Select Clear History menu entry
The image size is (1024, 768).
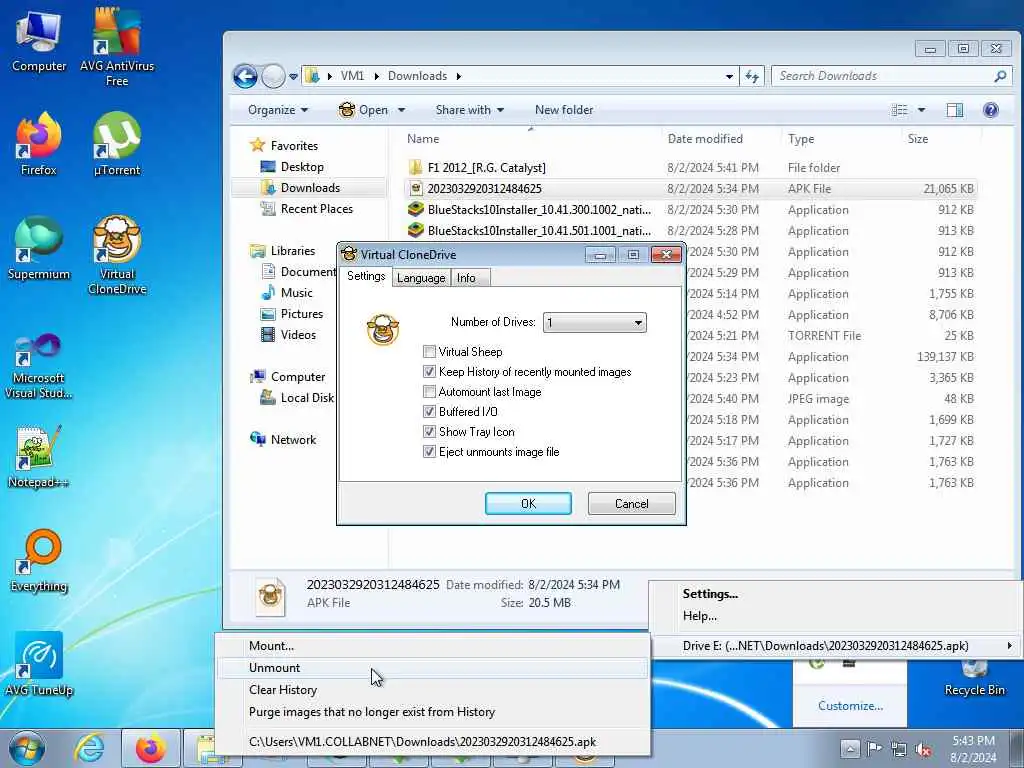pos(432,690)
